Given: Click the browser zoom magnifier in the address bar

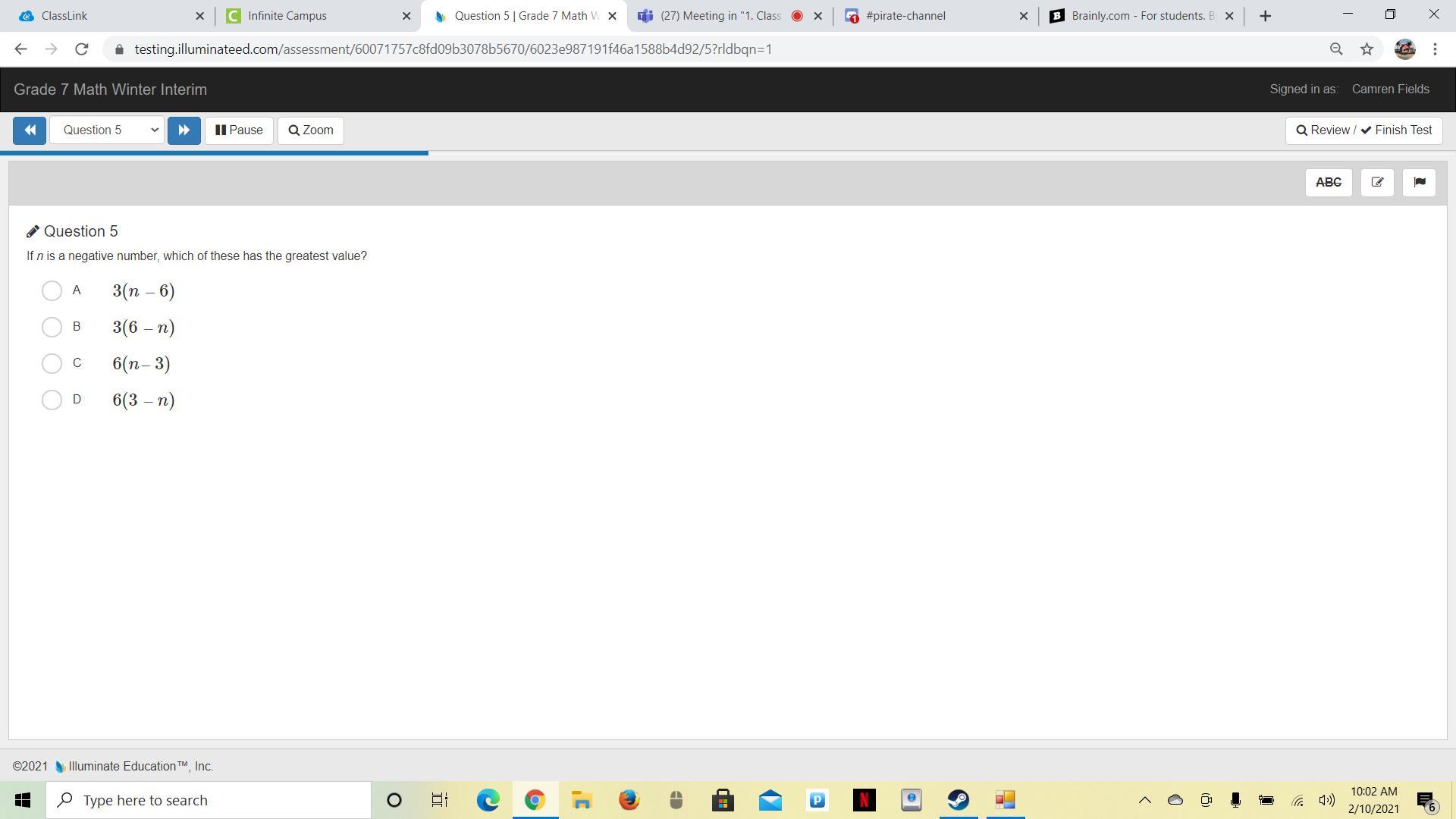Looking at the screenshot, I should point(1336,49).
